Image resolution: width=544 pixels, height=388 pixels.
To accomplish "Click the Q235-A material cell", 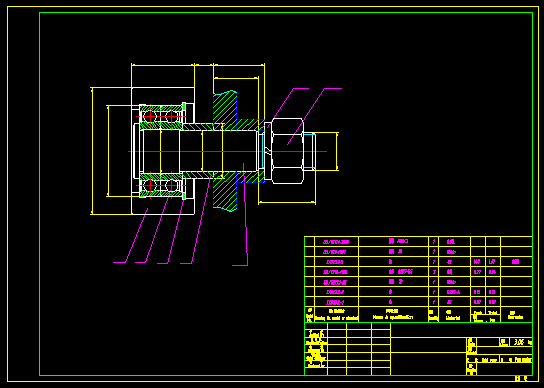I will pos(454,292).
